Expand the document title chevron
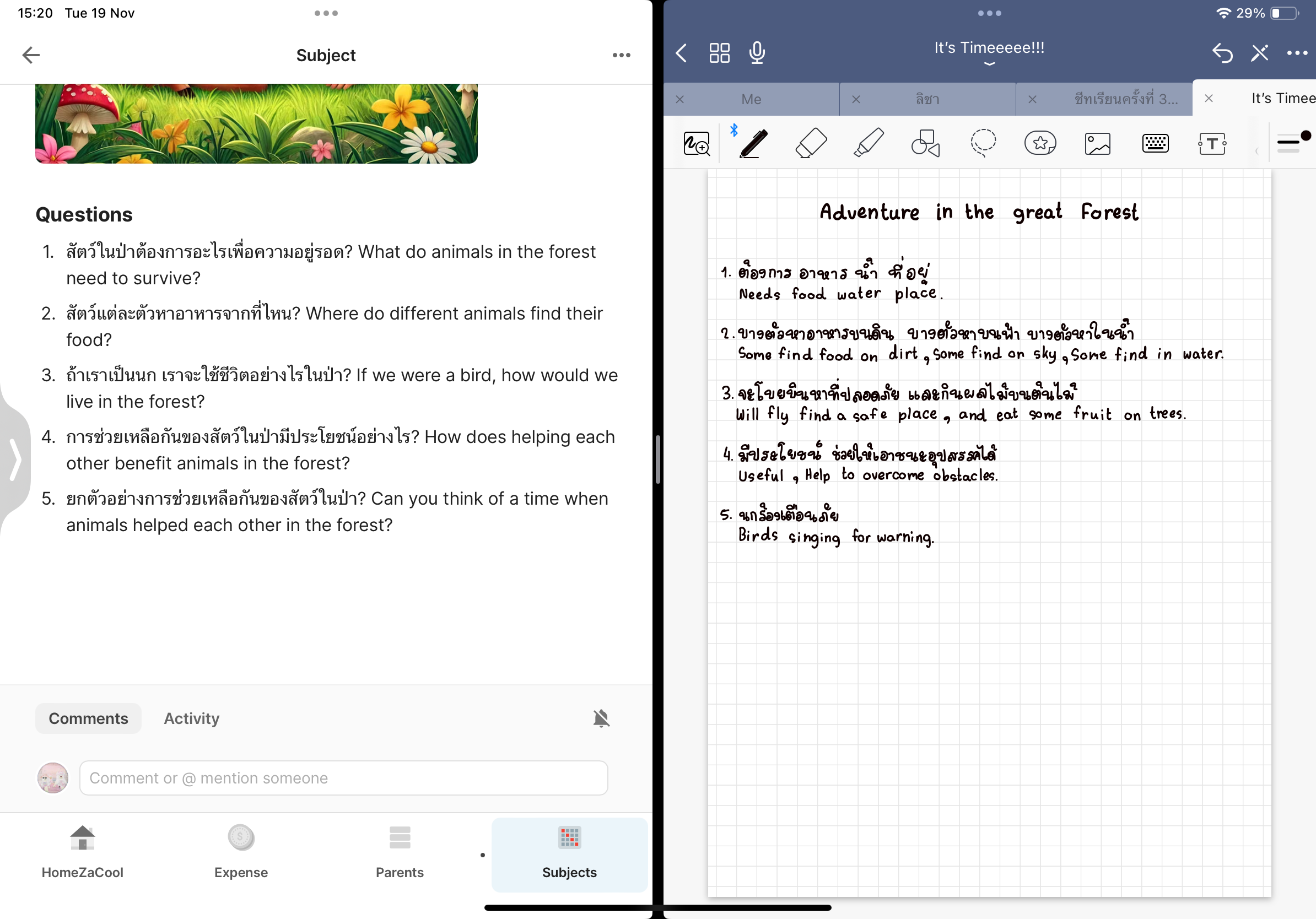 pyautogui.click(x=989, y=64)
